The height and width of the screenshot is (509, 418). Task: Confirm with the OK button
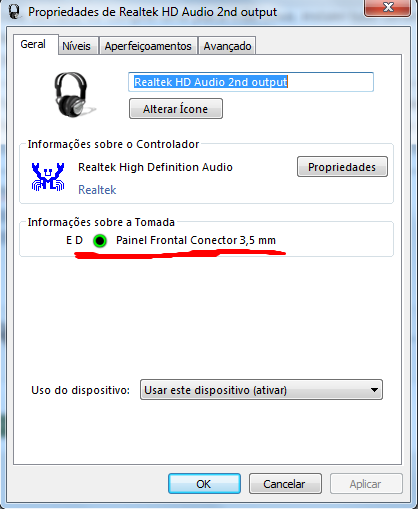tap(204, 484)
